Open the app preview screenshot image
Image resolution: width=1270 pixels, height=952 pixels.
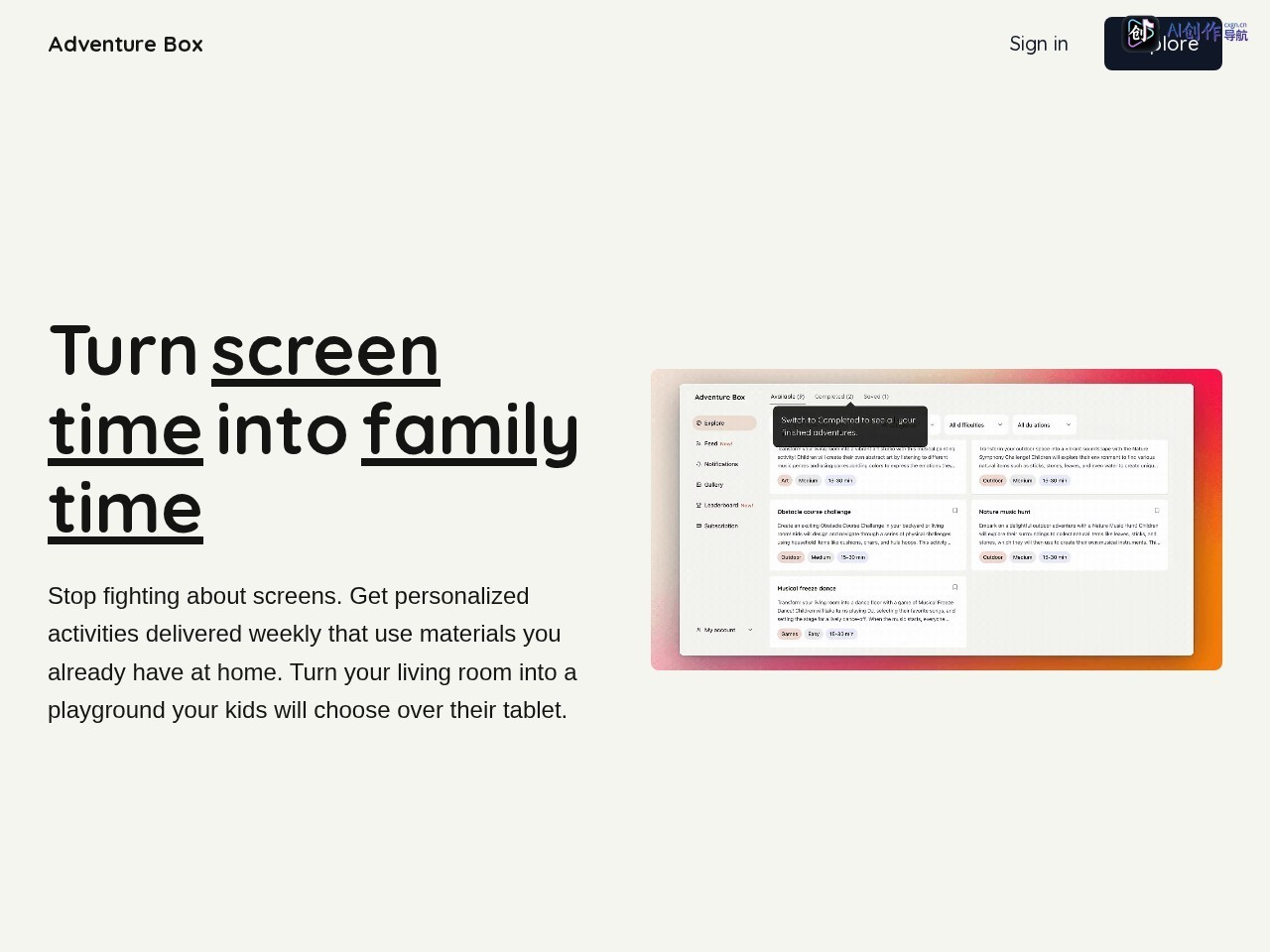click(937, 520)
